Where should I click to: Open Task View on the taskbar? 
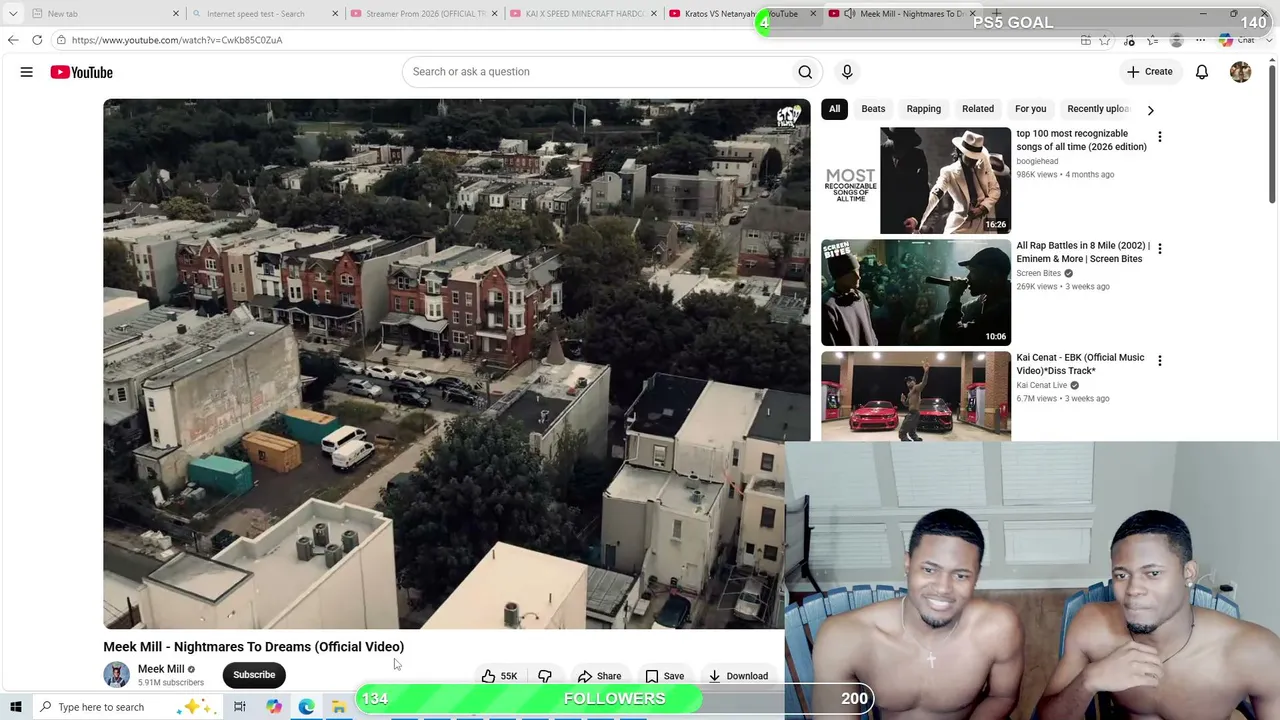point(240,707)
